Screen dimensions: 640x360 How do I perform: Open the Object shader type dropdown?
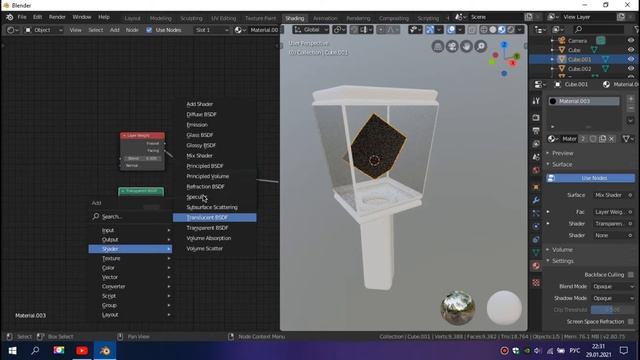(x=44, y=30)
